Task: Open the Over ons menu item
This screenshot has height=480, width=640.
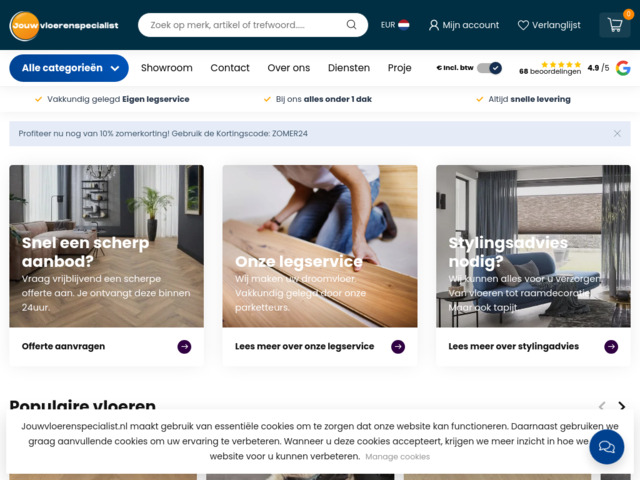Action: 289,68
